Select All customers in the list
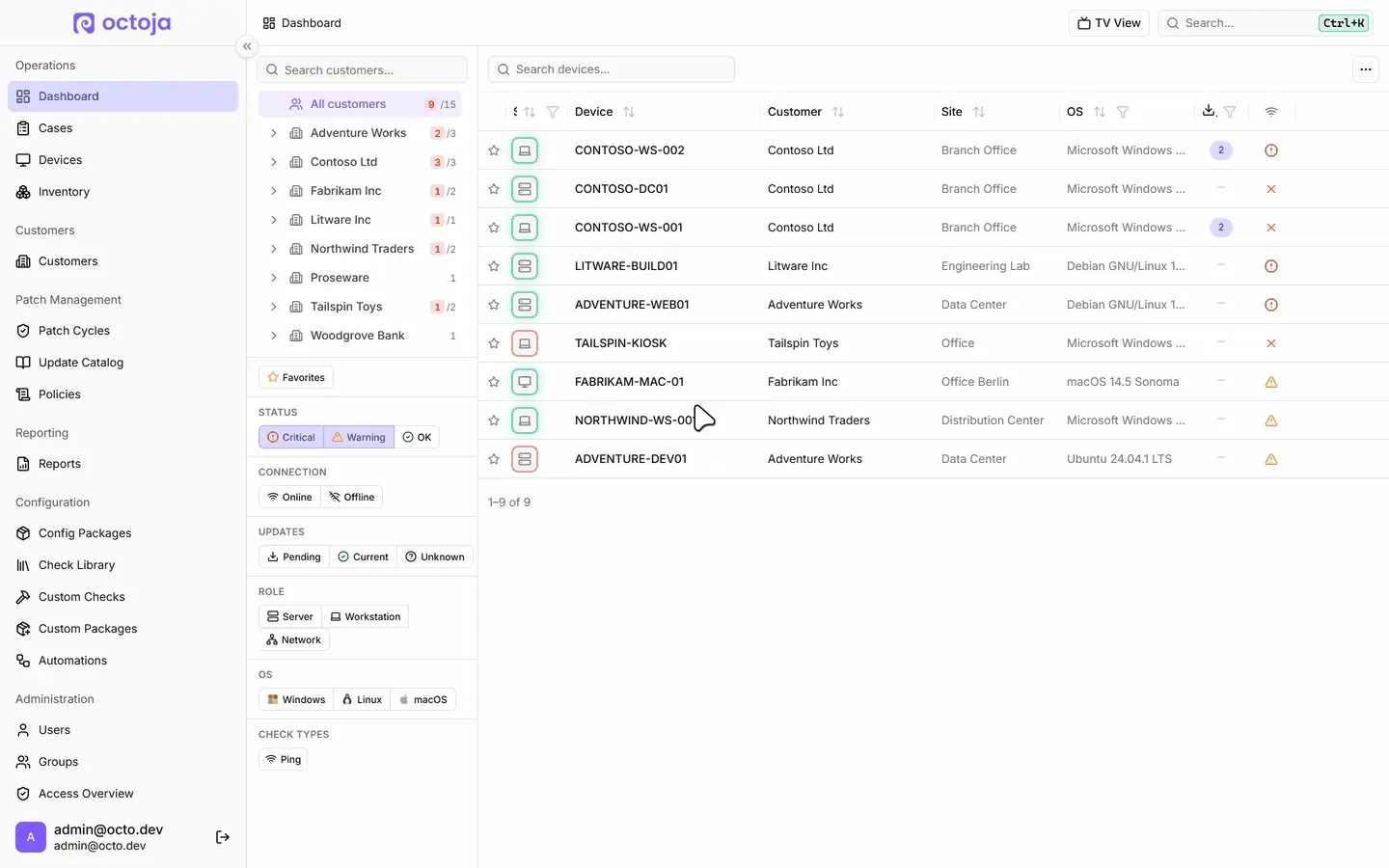The image size is (1389, 868). point(361,104)
